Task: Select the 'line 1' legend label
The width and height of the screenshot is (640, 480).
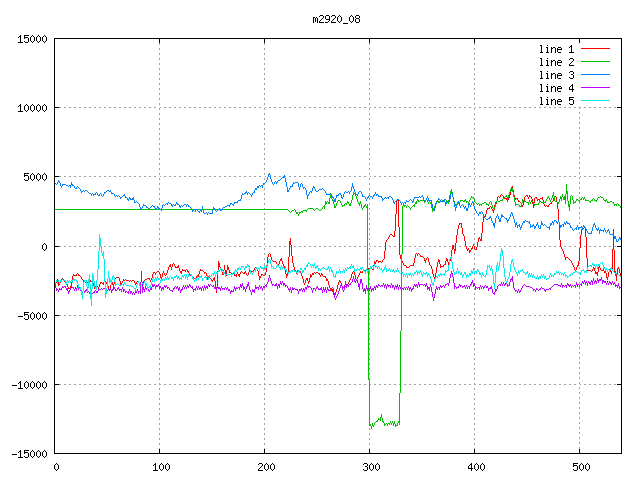Action: tap(557, 49)
